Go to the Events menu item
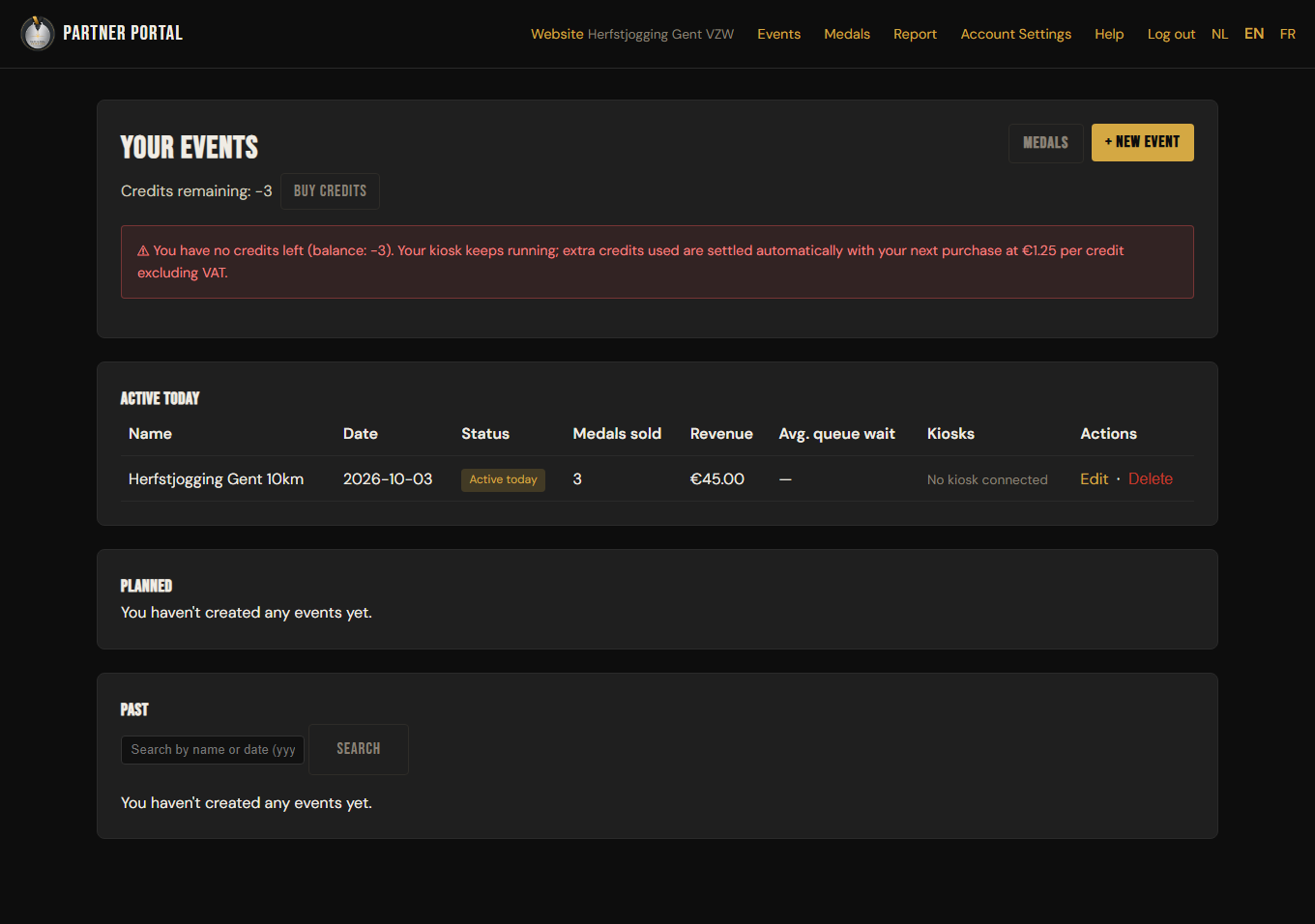1315x924 pixels. pyautogui.click(x=778, y=34)
